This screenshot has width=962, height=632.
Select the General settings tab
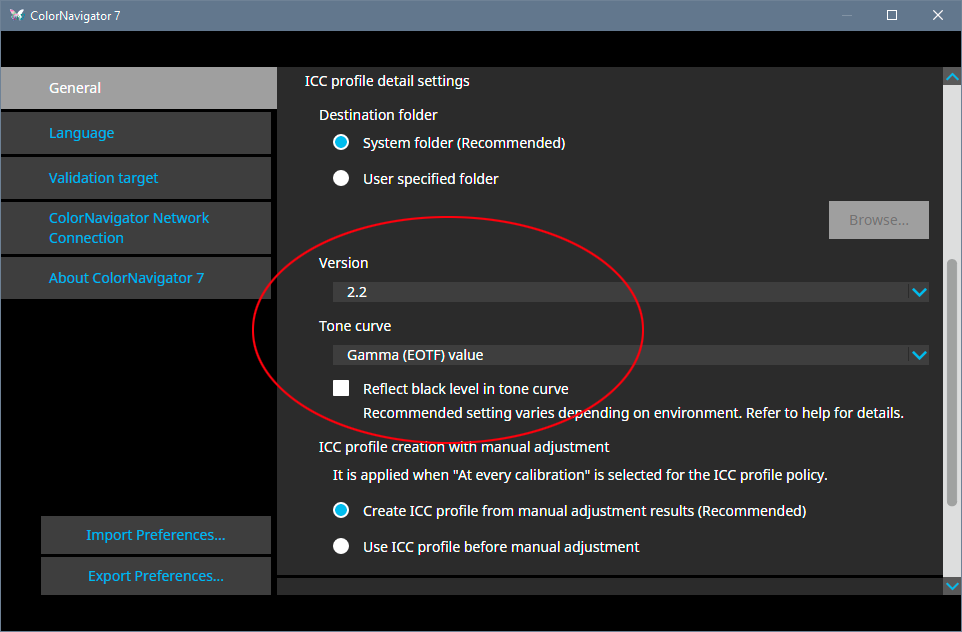[x=137, y=88]
